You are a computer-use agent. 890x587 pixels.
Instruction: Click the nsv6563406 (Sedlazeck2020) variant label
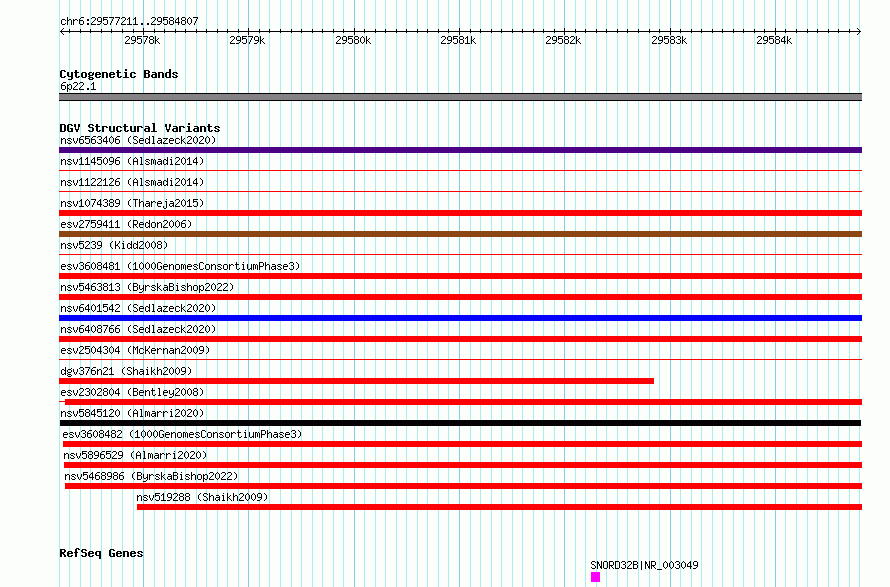[x=138, y=140]
